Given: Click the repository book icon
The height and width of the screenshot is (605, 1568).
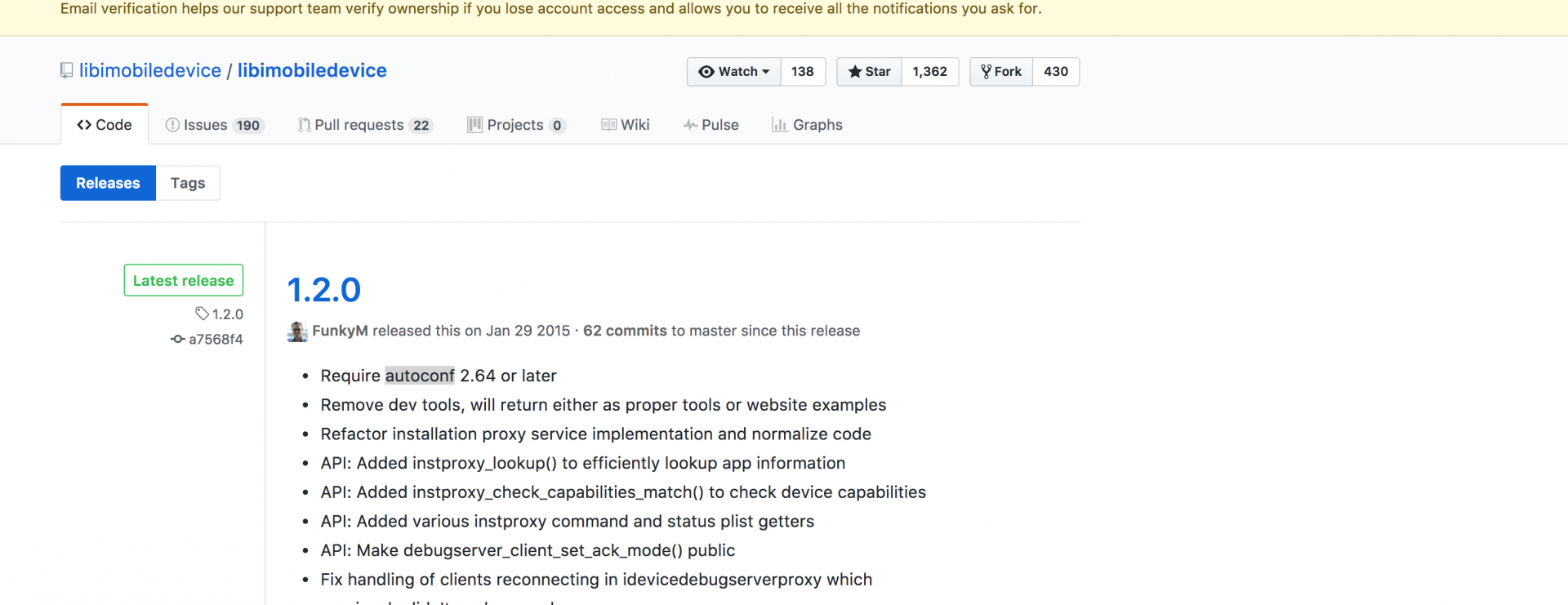Looking at the screenshot, I should [67, 71].
